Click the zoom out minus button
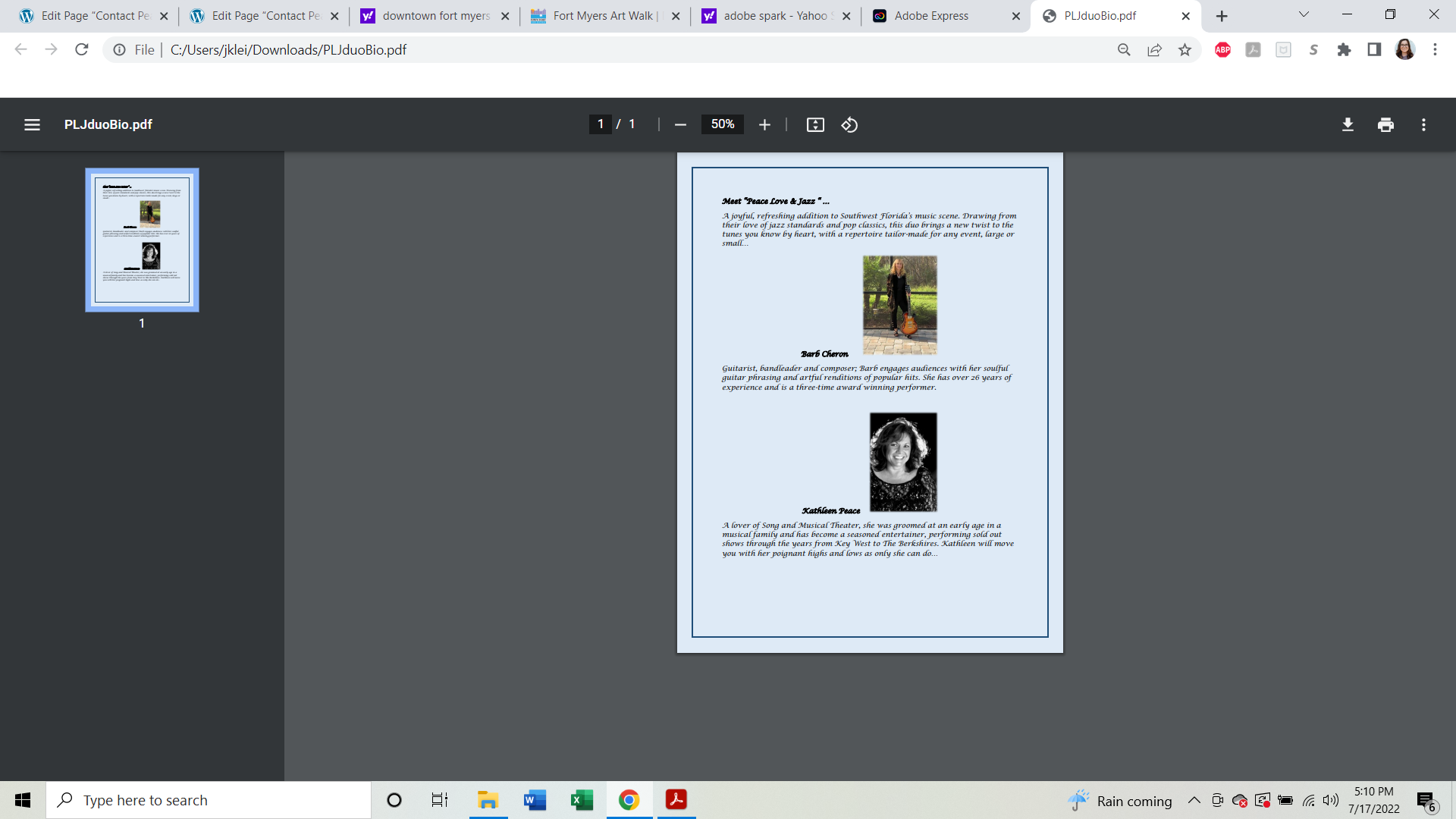Screen dimensions: 1456x819 click(680, 124)
